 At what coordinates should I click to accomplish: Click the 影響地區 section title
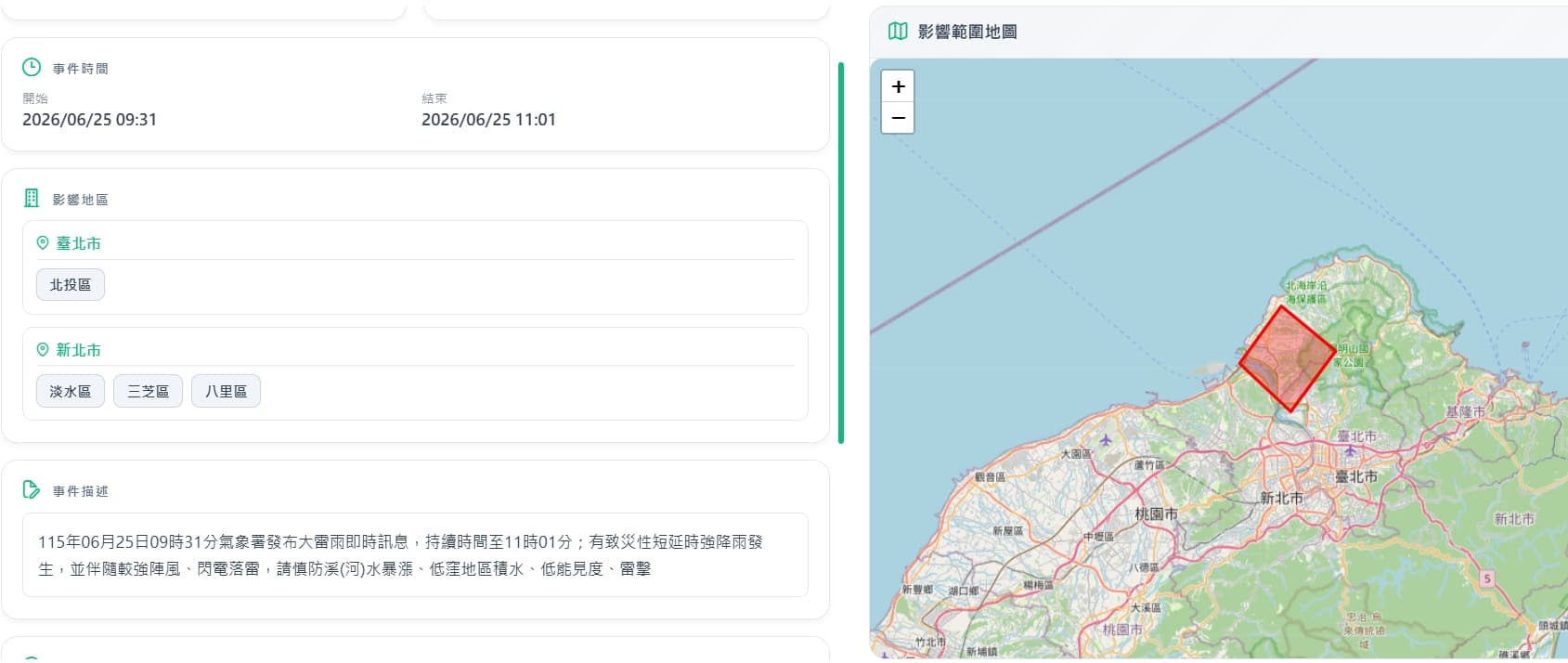[81, 200]
